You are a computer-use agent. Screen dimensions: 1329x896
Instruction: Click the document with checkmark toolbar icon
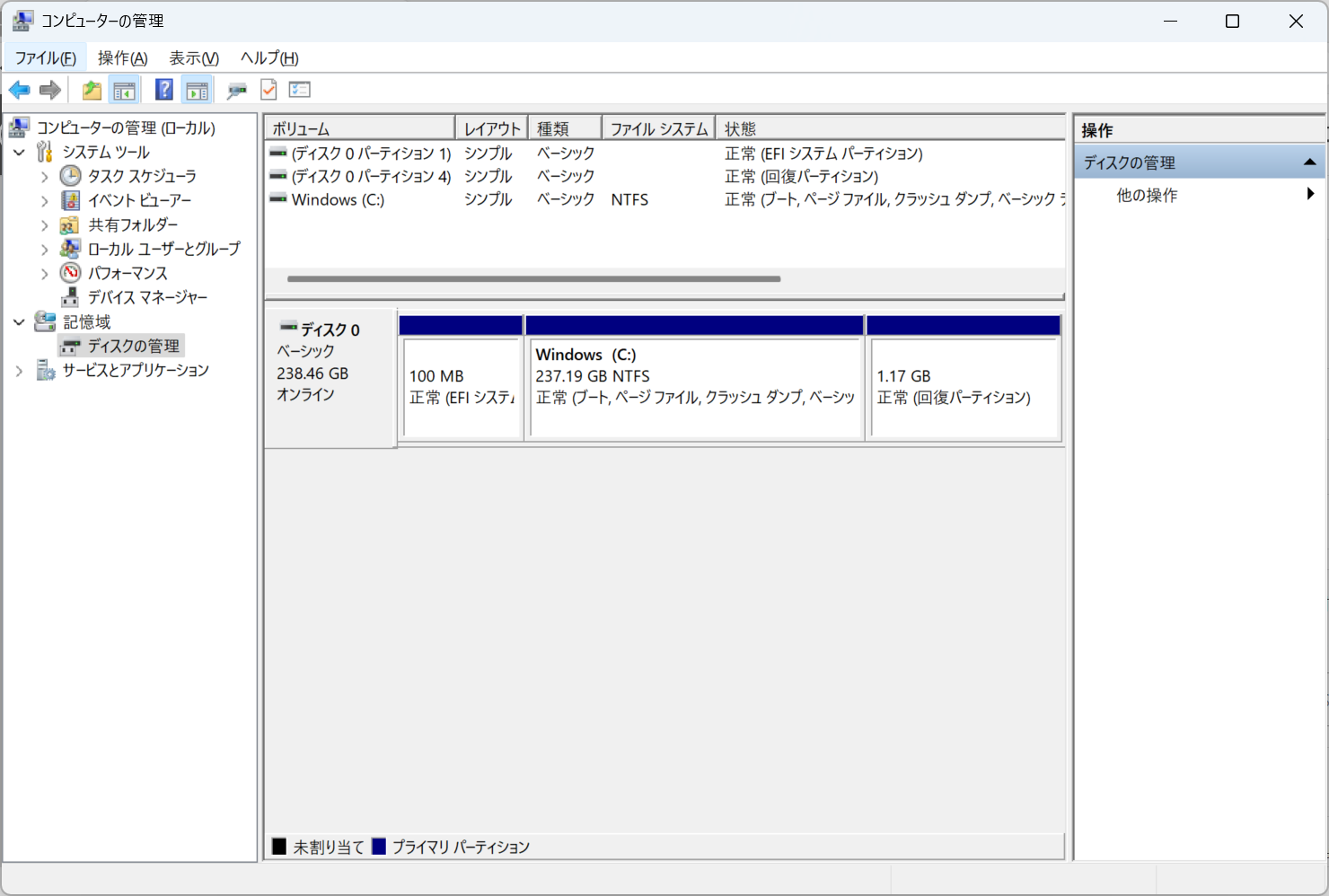[268, 90]
